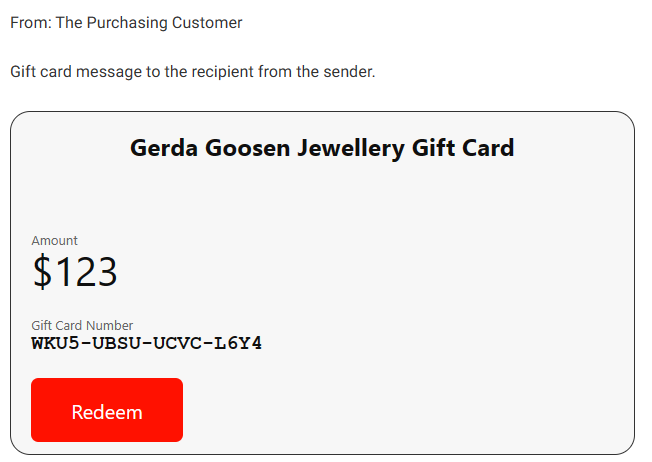Click the word Gerda in the heading
Image resolution: width=652 pixels, height=462 pixels.
coord(164,148)
